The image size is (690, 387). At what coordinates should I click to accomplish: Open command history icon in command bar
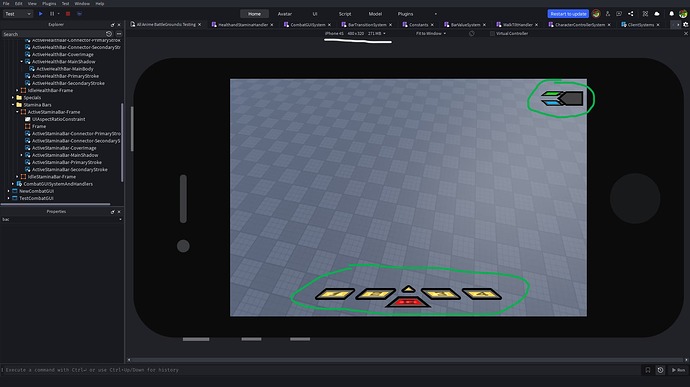[x=660, y=370]
